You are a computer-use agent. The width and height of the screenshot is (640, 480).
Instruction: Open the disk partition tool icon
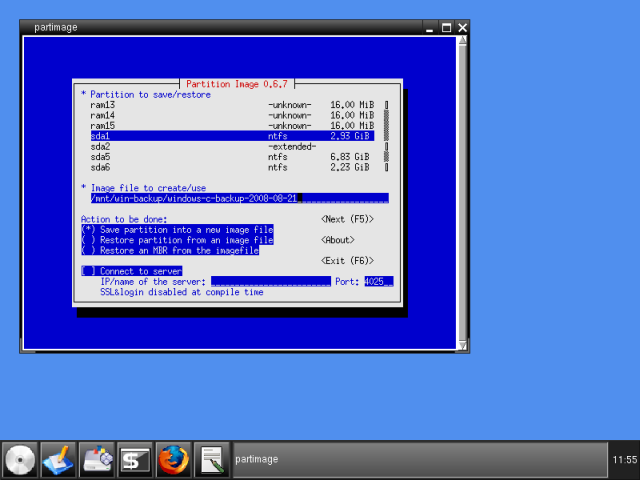(97, 460)
